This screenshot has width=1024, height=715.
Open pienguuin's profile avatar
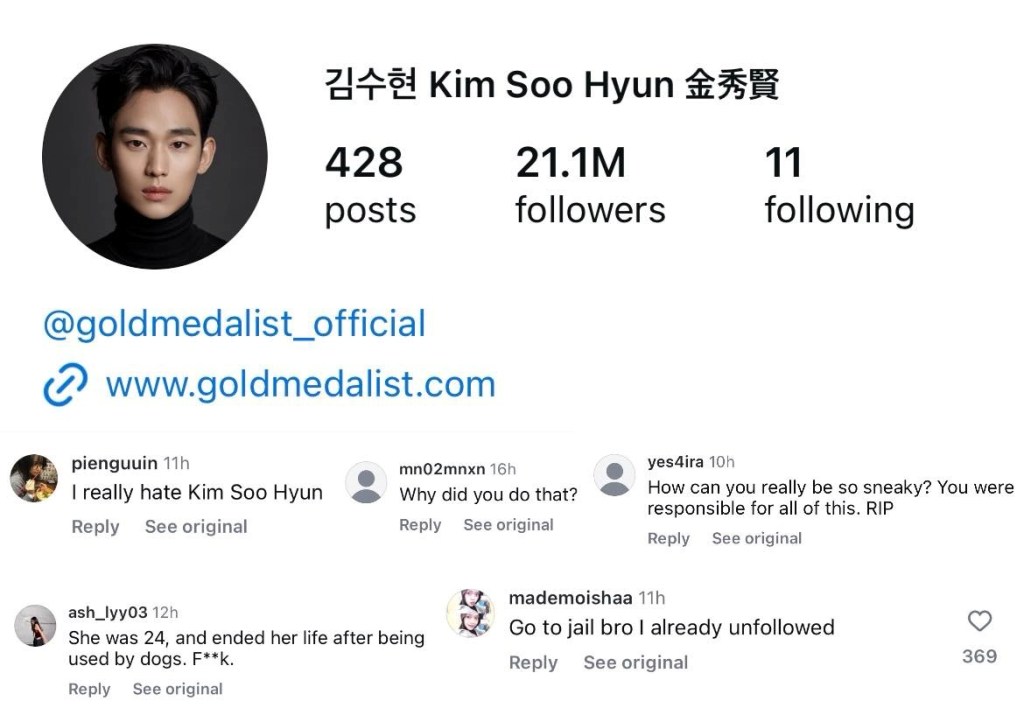tap(34, 478)
